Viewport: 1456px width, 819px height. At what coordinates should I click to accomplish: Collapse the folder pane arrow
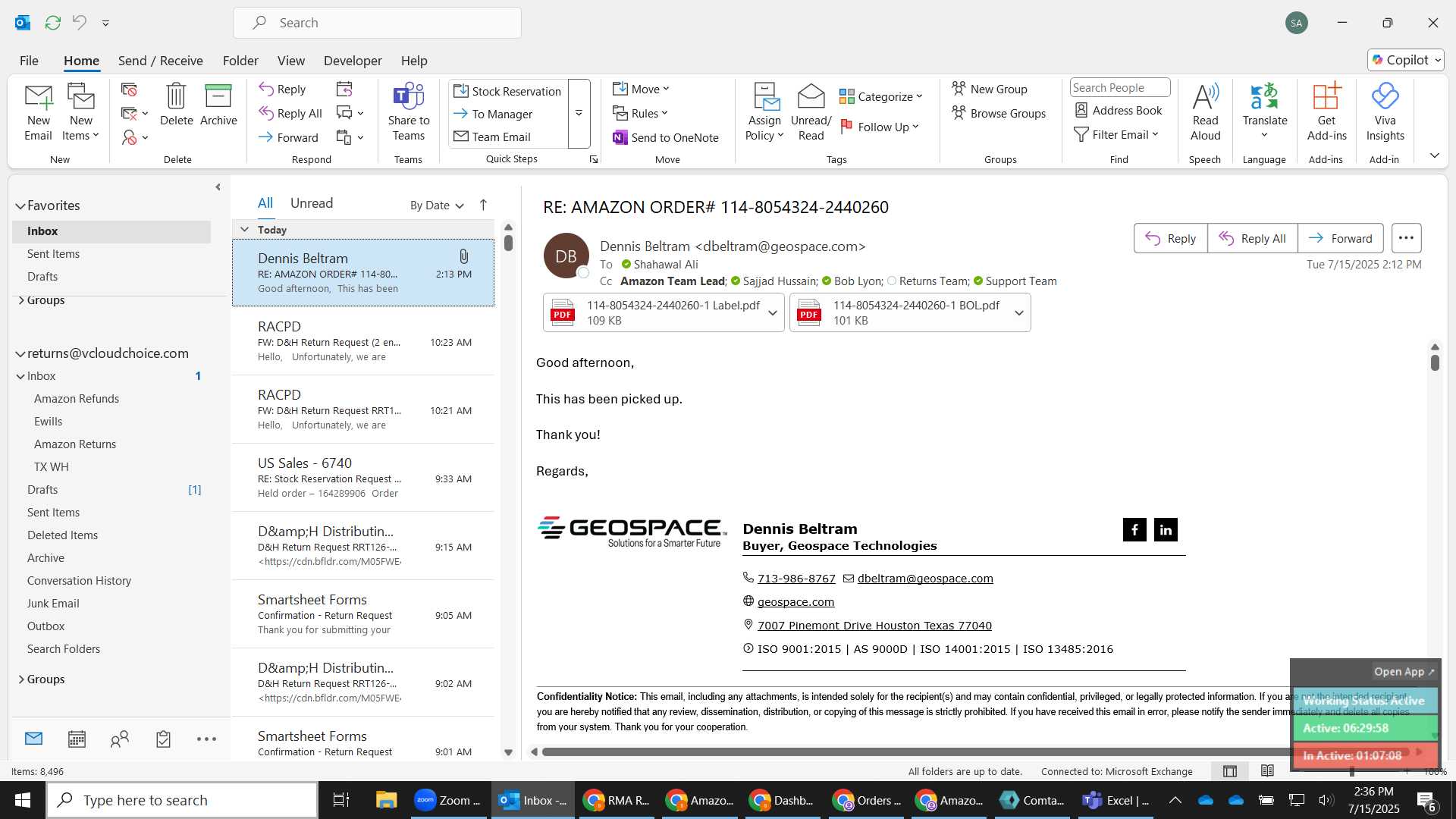pos(218,187)
